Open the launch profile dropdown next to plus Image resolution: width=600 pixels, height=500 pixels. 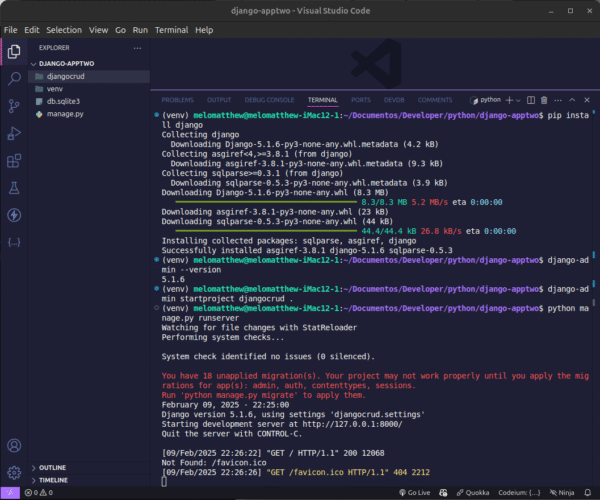click(518, 101)
